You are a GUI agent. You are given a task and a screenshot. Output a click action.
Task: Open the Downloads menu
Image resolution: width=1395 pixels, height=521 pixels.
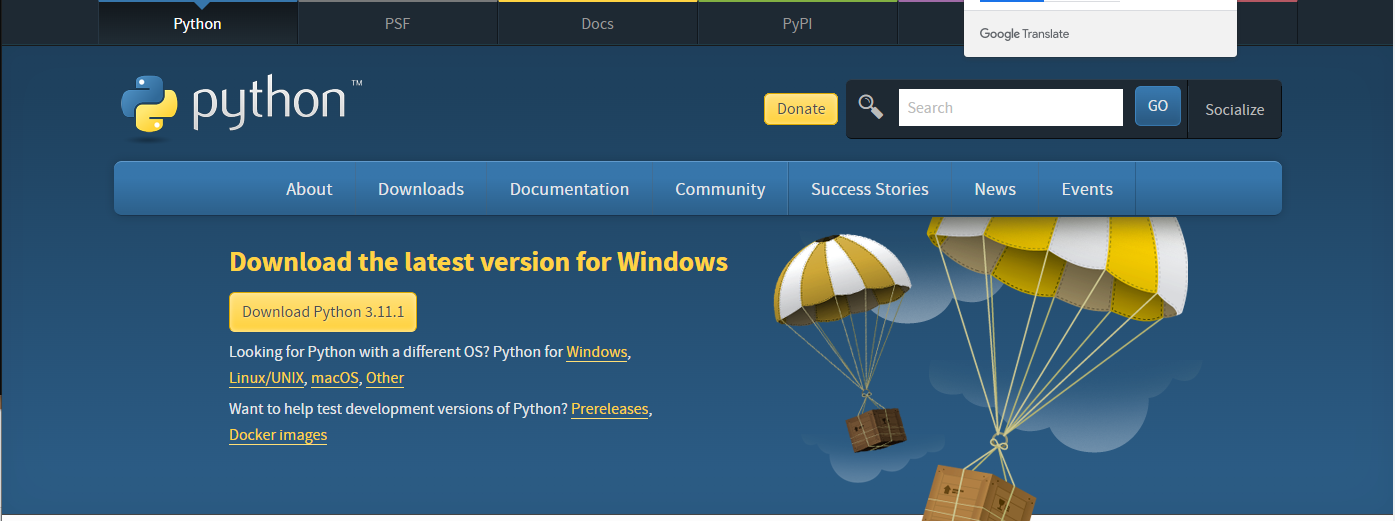(421, 189)
